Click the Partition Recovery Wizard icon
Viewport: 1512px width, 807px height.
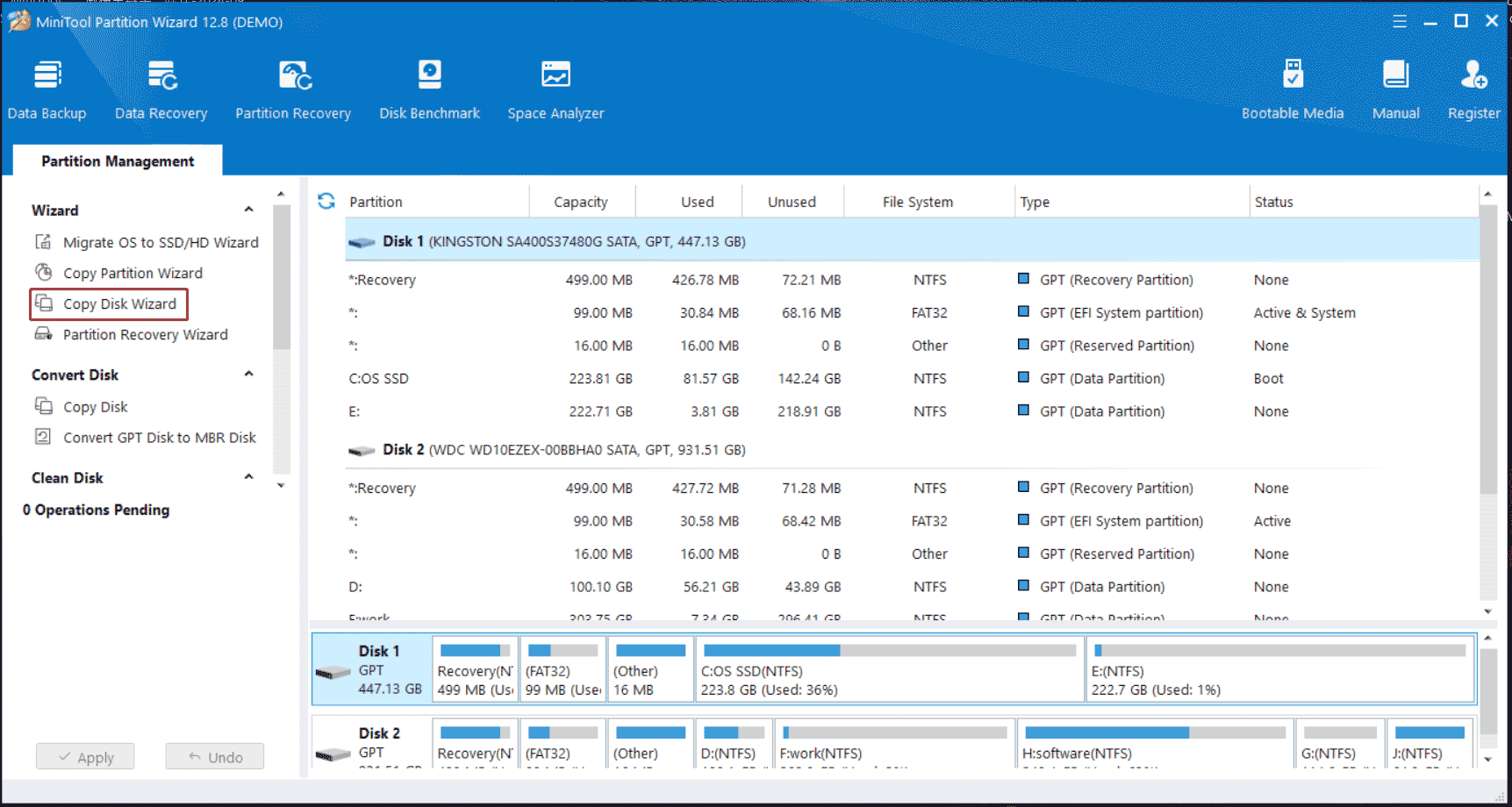point(43,334)
